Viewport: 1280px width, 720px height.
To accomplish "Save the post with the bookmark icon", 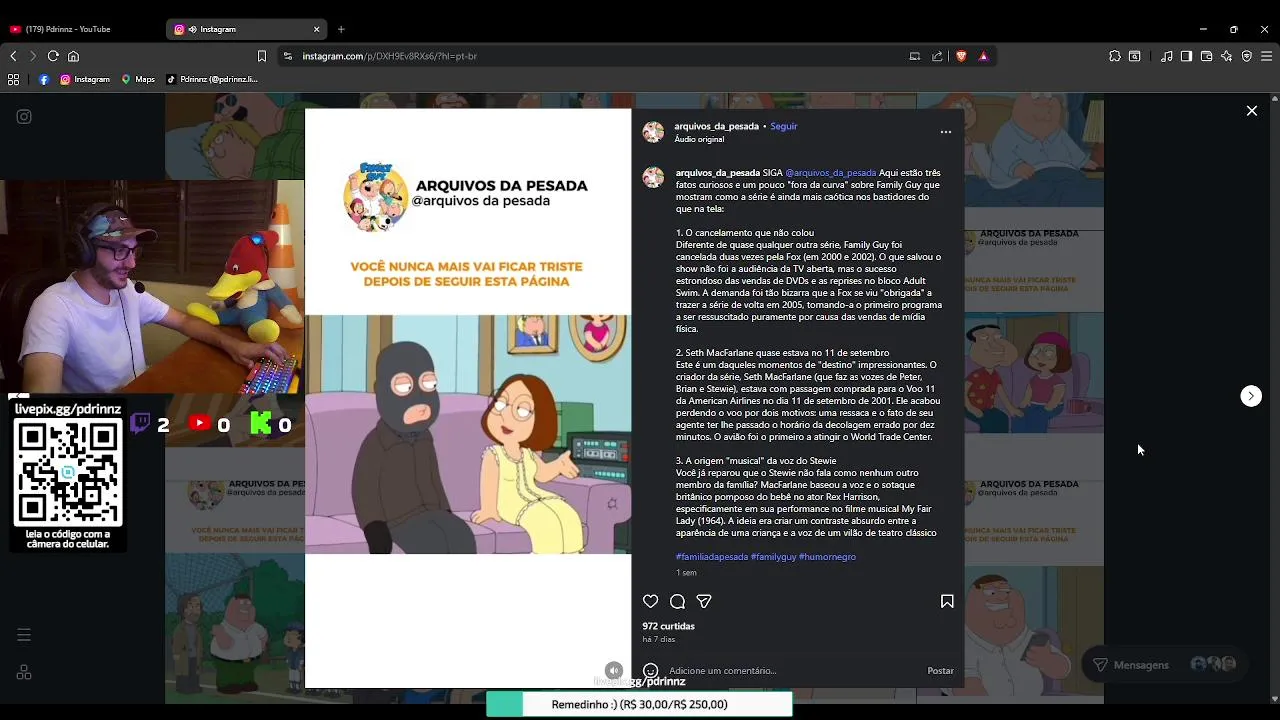I will click(947, 601).
